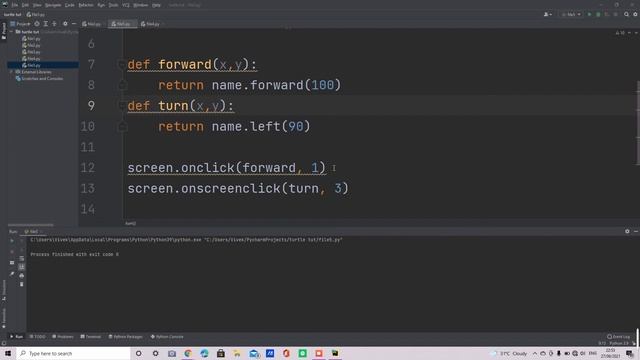Click the user account icon in toolbar

(547, 14)
